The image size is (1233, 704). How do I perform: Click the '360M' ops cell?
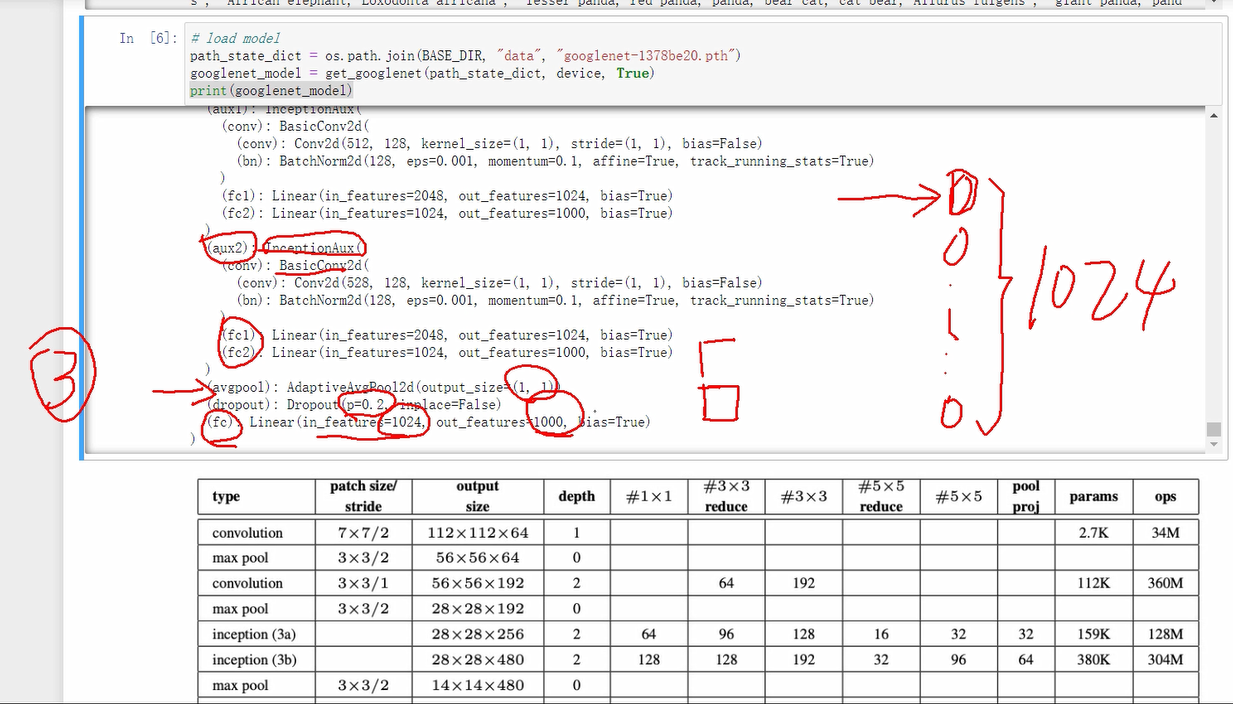1166,583
